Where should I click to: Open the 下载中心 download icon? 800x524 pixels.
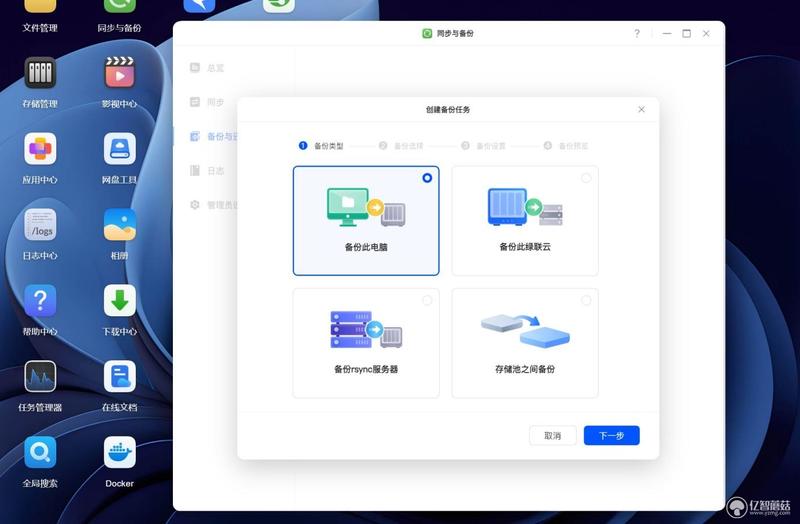(119, 301)
